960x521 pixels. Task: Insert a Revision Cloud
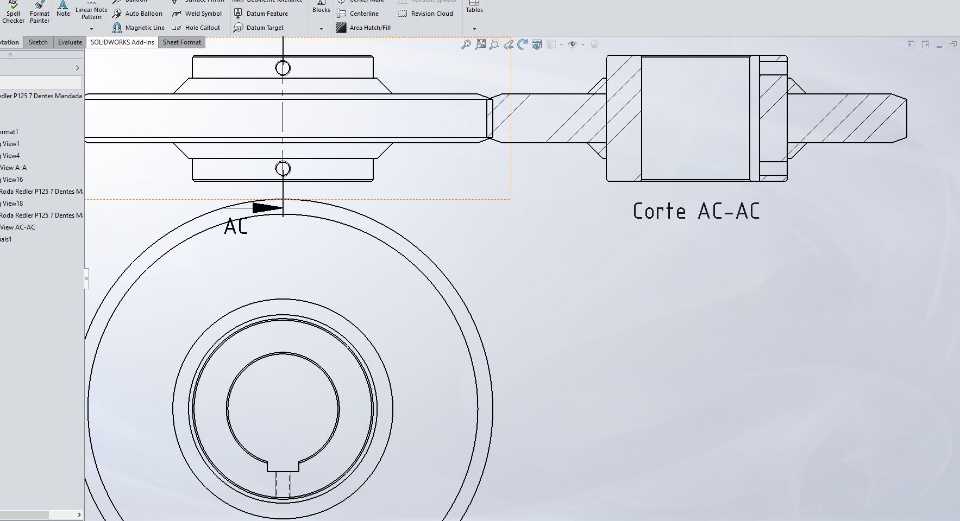click(426, 13)
